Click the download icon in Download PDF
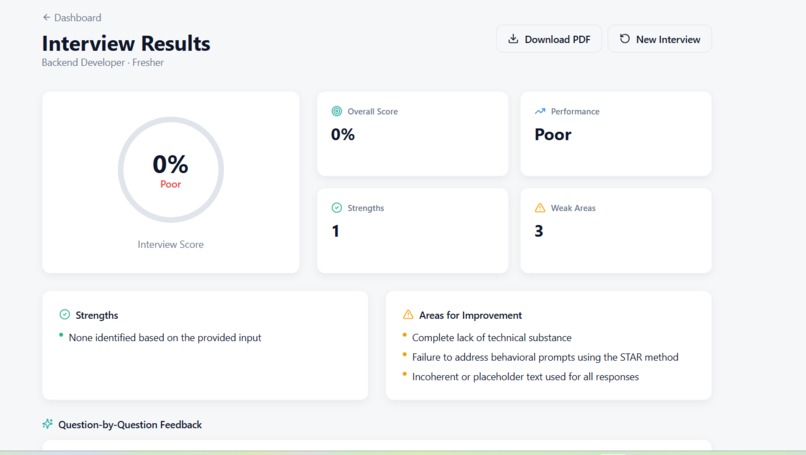806x455 pixels. [x=513, y=39]
